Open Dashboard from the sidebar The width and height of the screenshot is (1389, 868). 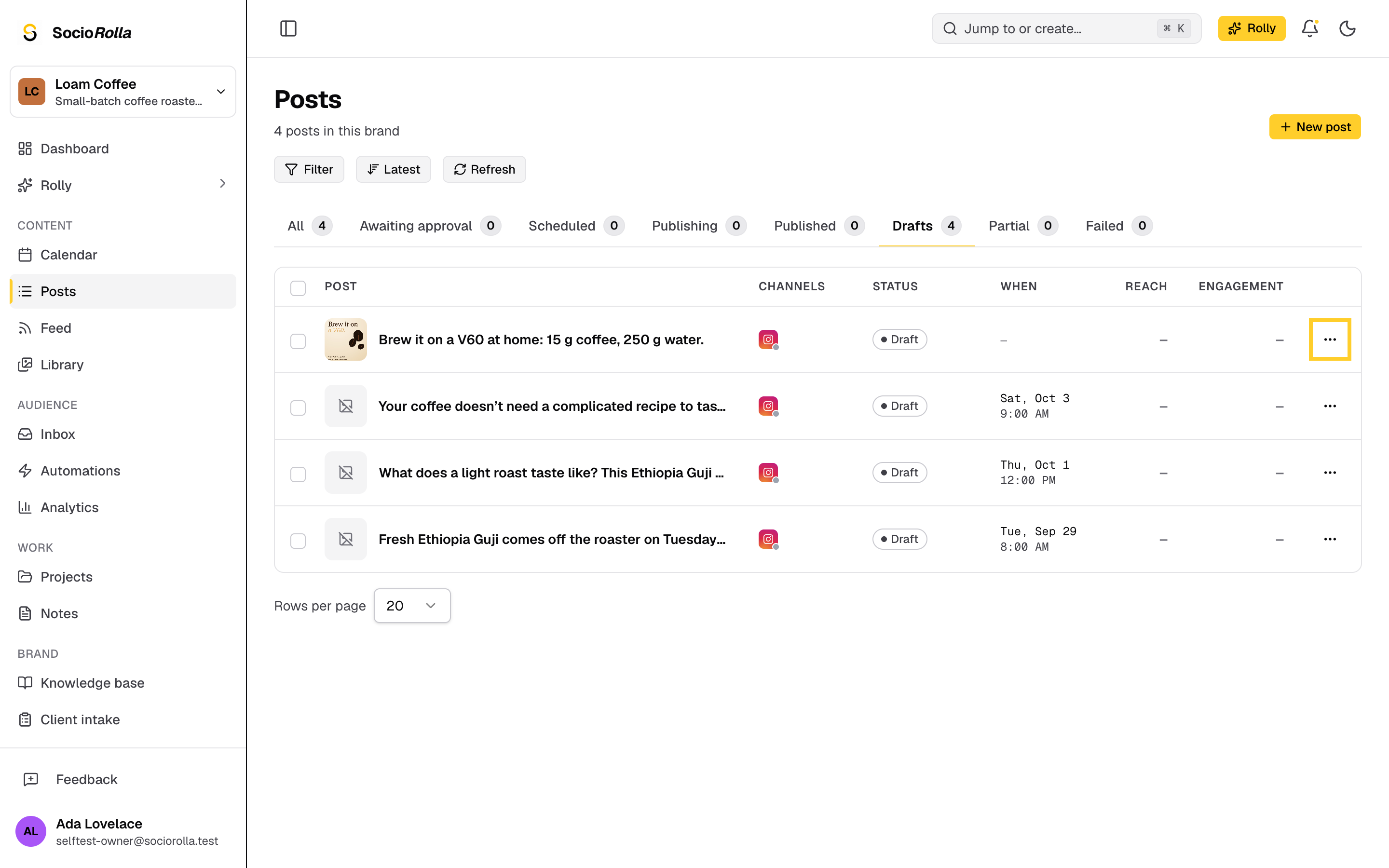123,149
